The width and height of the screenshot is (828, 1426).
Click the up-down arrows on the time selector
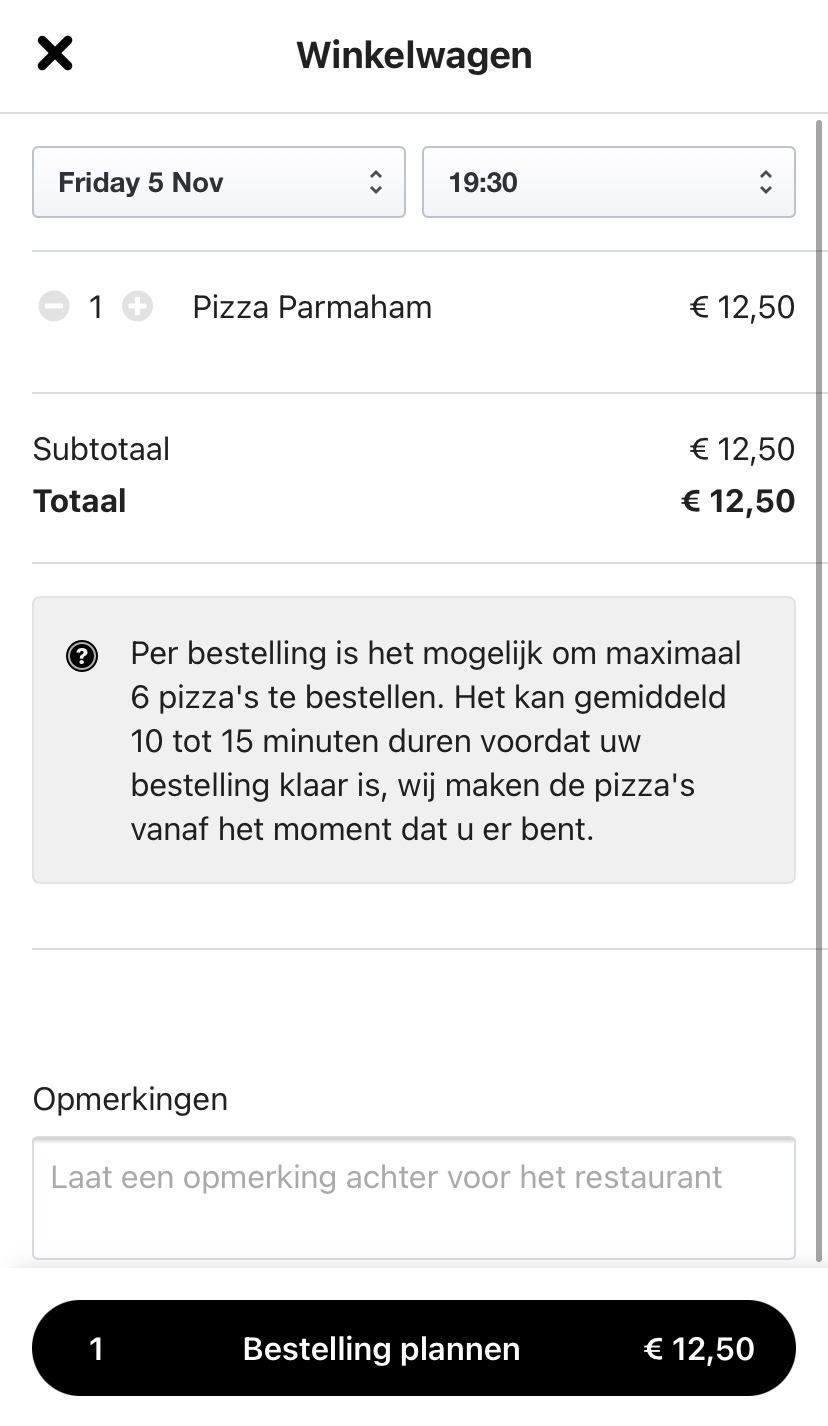(x=765, y=182)
